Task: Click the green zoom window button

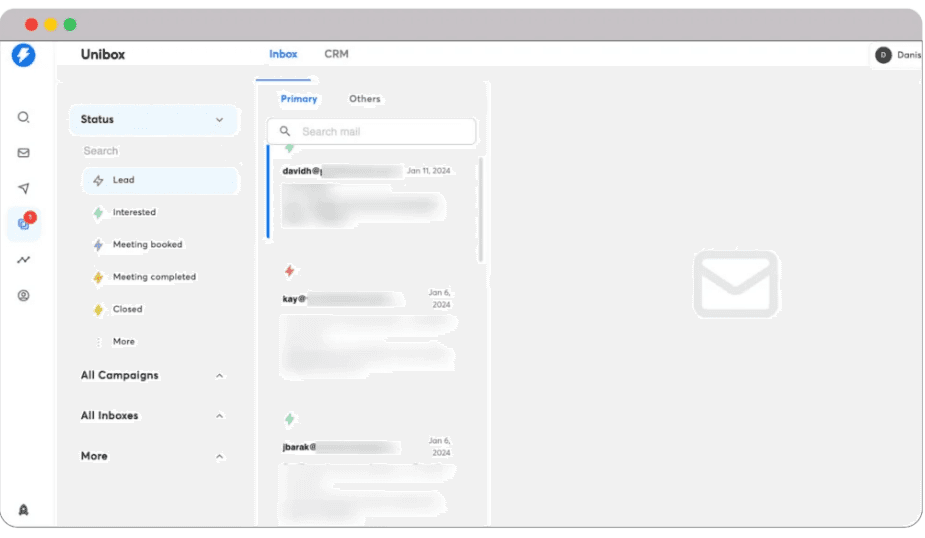Action: 70,25
